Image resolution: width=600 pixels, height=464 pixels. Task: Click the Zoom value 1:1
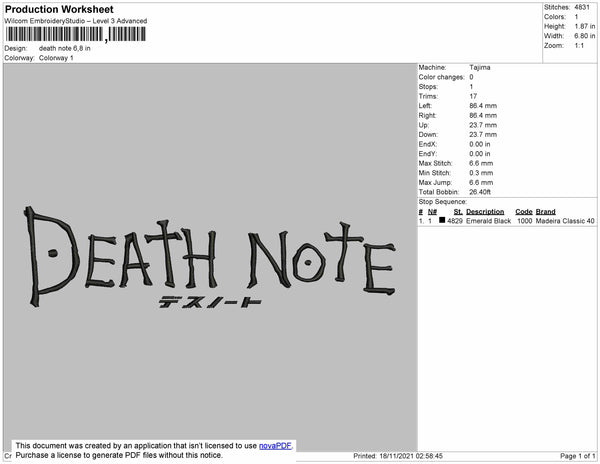pyautogui.click(x=579, y=46)
